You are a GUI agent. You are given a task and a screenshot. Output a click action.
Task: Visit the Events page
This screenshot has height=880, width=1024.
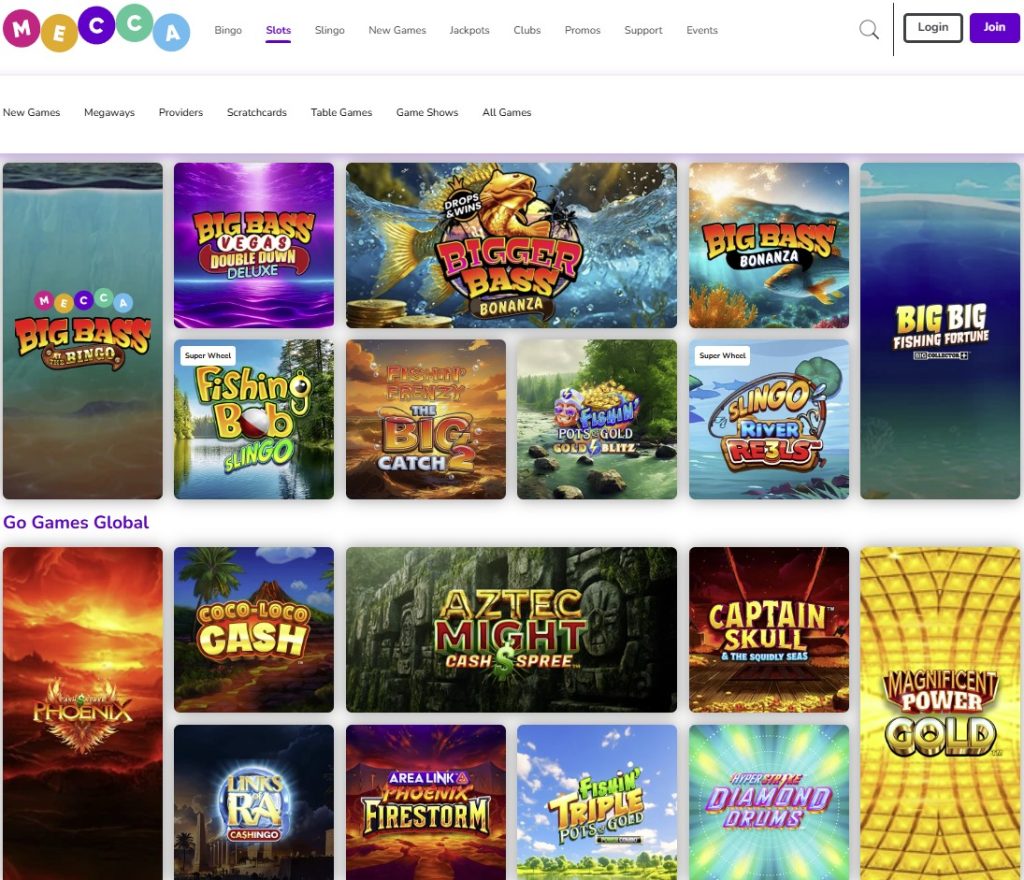[701, 30]
